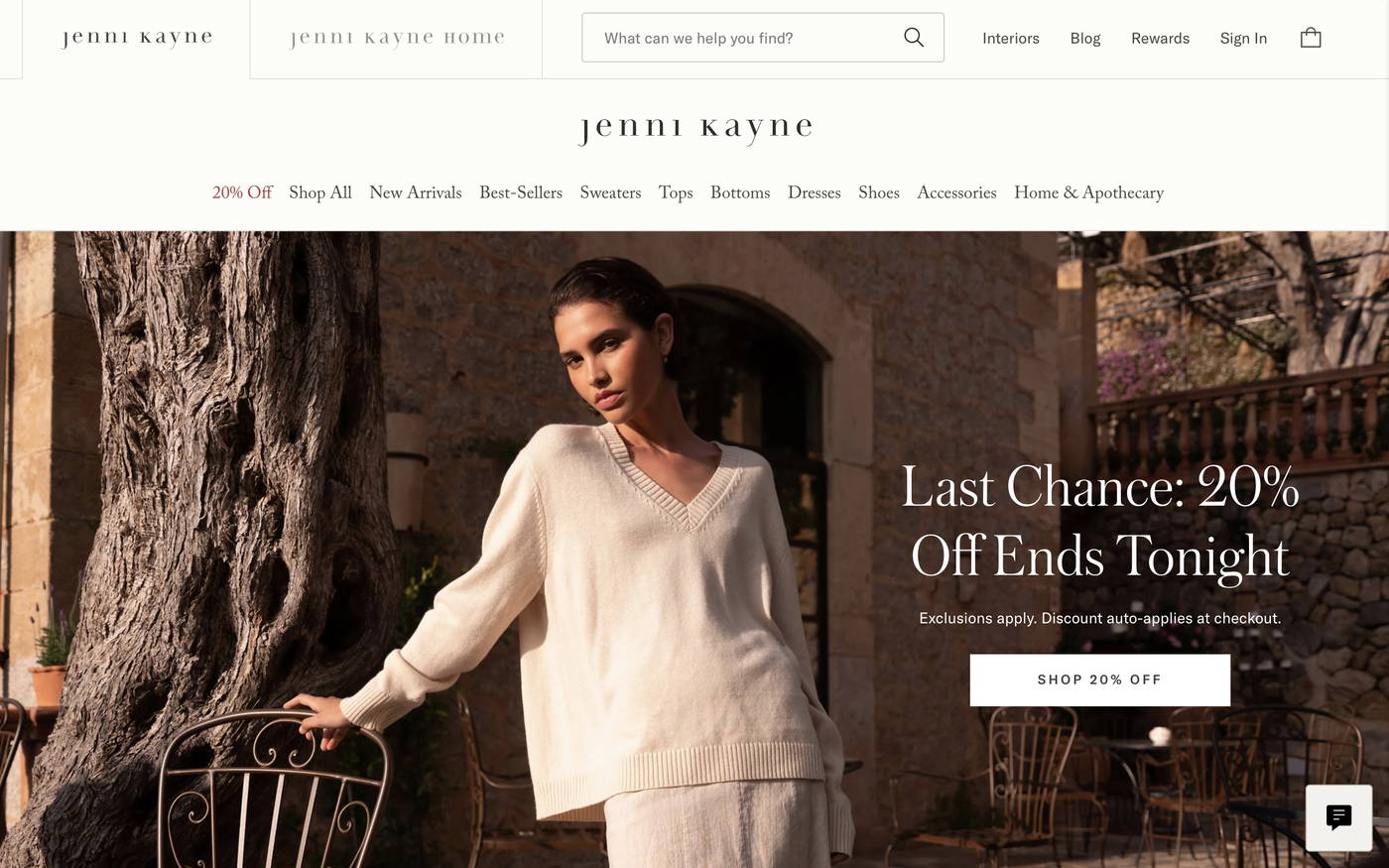Go to the Blog page
This screenshot has width=1389, height=868.
click(x=1085, y=38)
